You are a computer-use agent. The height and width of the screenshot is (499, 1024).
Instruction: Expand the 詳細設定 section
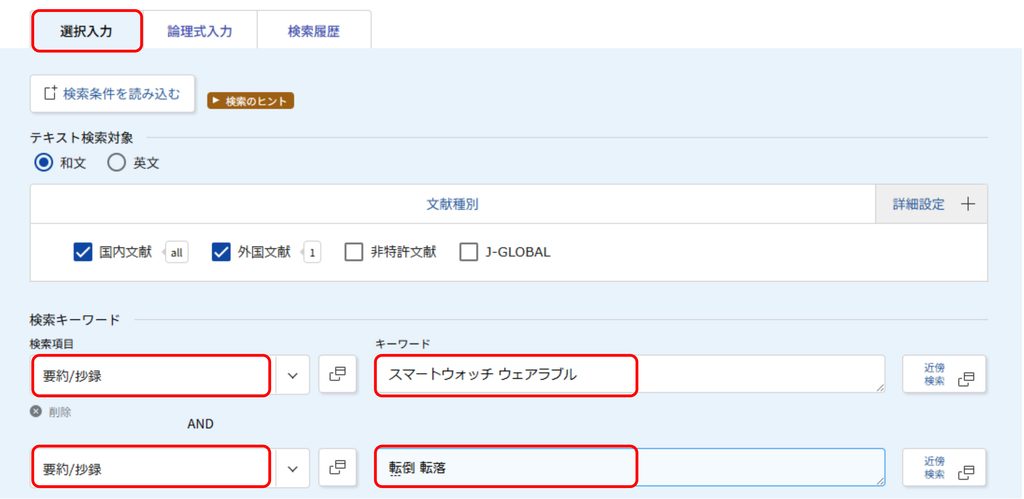(931, 204)
